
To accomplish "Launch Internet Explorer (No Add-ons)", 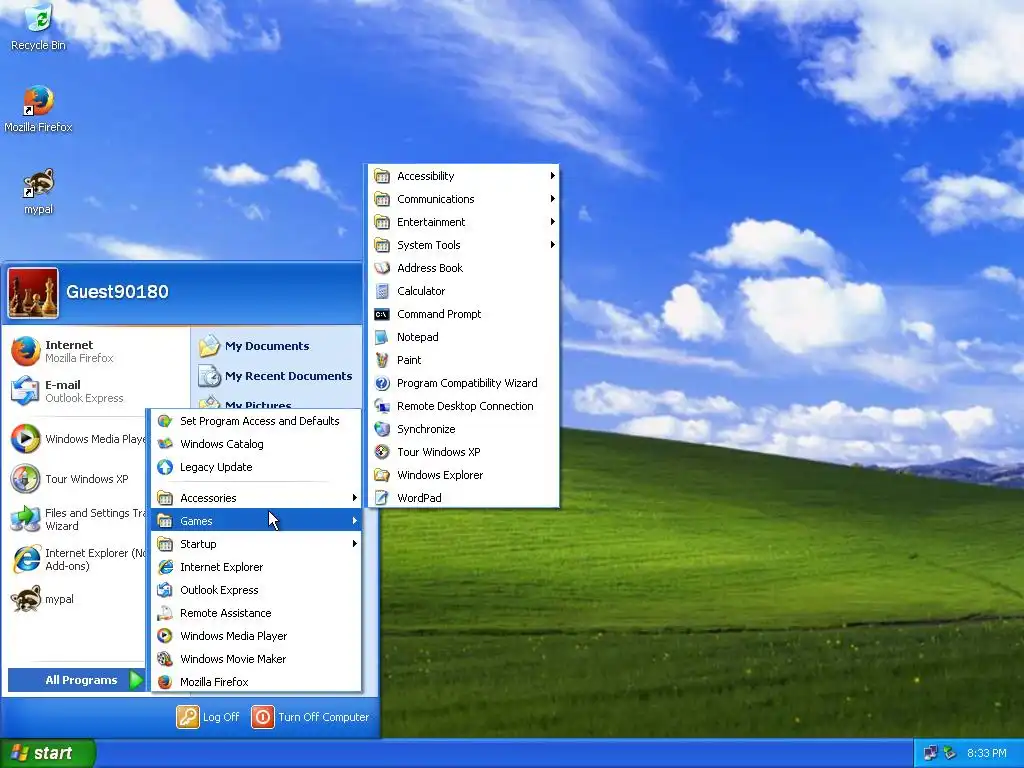I will [77, 559].
